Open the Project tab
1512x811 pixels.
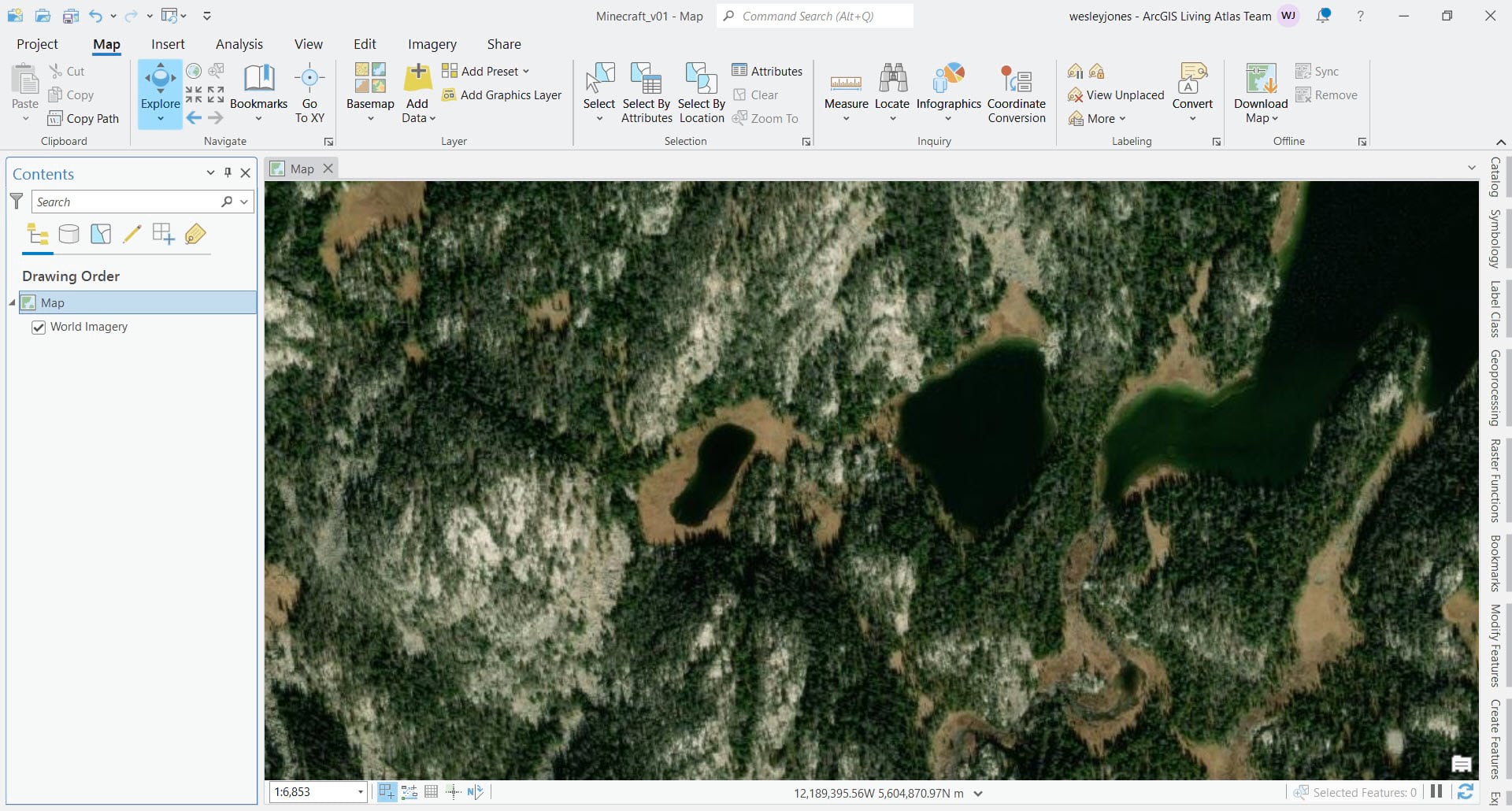pyautogui.click(x=37, y=44)
